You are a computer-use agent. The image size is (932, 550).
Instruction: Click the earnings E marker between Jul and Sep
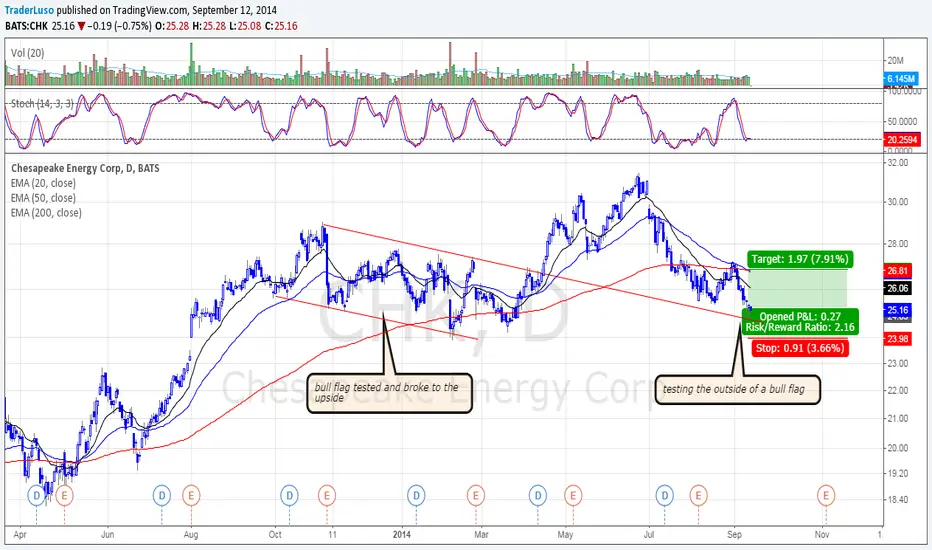698,495
